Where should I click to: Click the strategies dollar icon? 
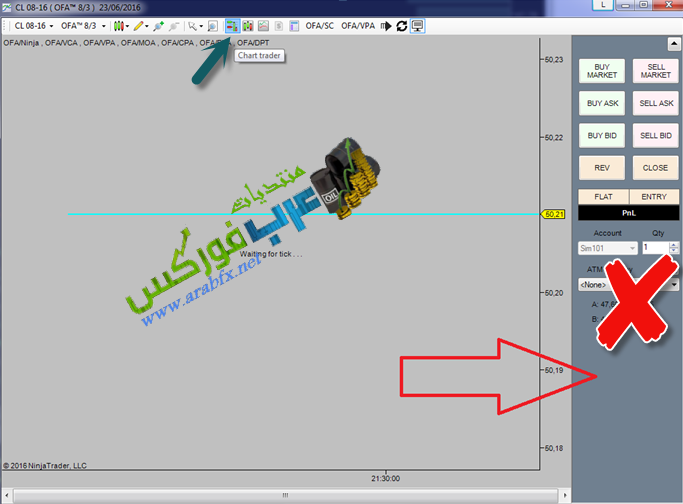coord(279,26)
